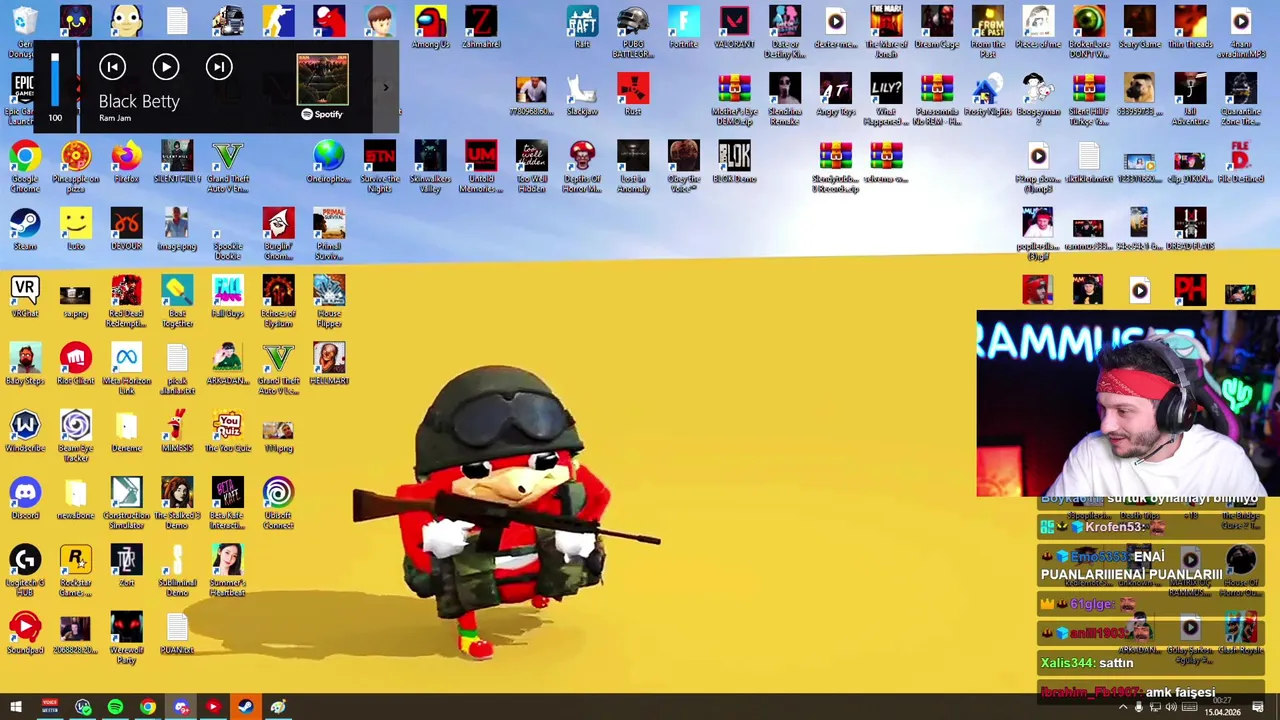Skip to the previous track in media overlay
1280x720 pixels.
click(112, 67)
